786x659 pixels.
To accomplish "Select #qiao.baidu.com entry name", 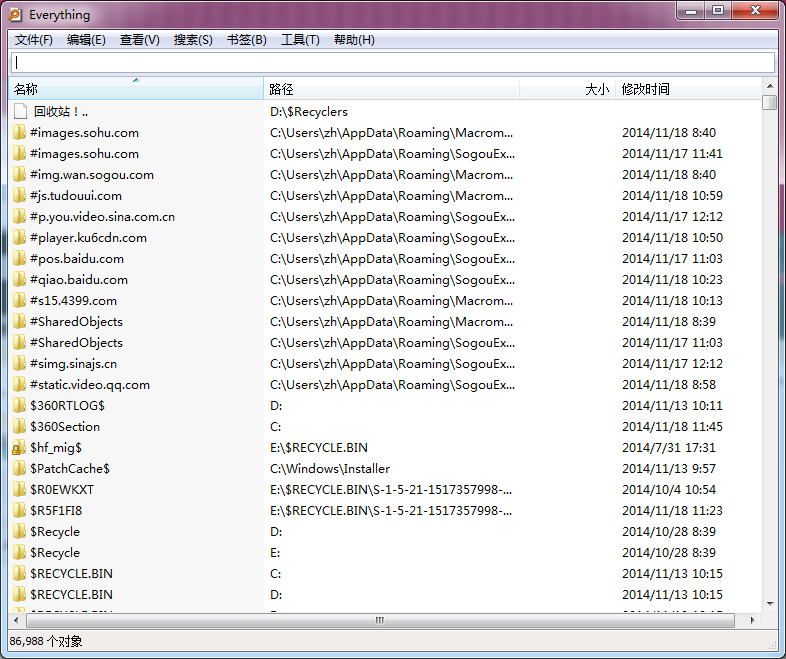I will (79, 280).
